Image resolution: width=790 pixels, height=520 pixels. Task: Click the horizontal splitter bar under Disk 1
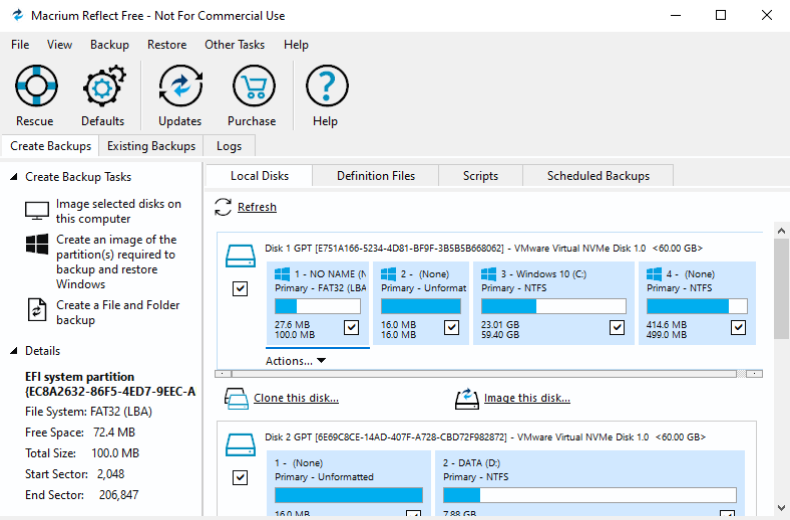[490, 374]
